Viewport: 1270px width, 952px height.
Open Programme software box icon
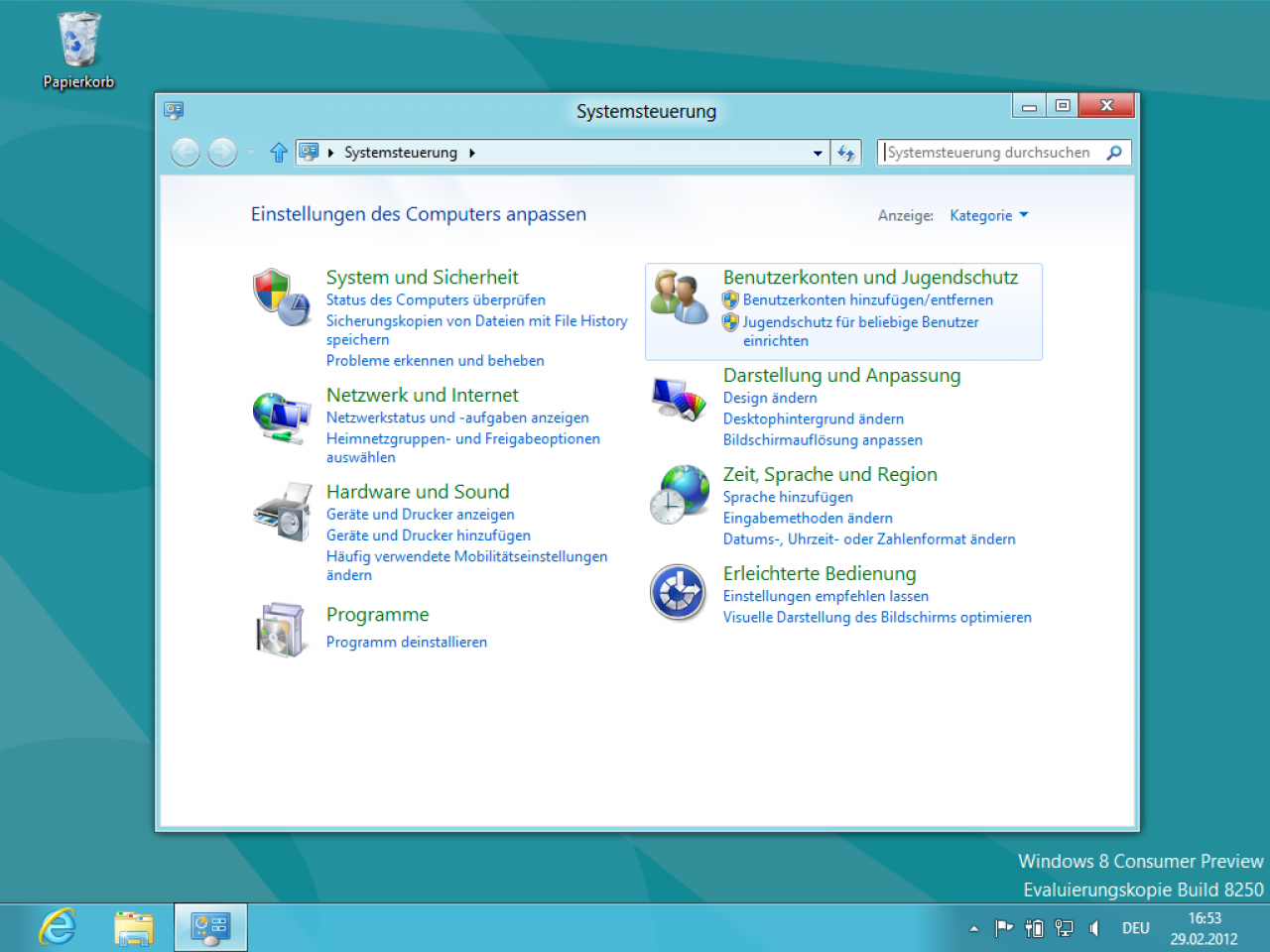tap(282, 629)
